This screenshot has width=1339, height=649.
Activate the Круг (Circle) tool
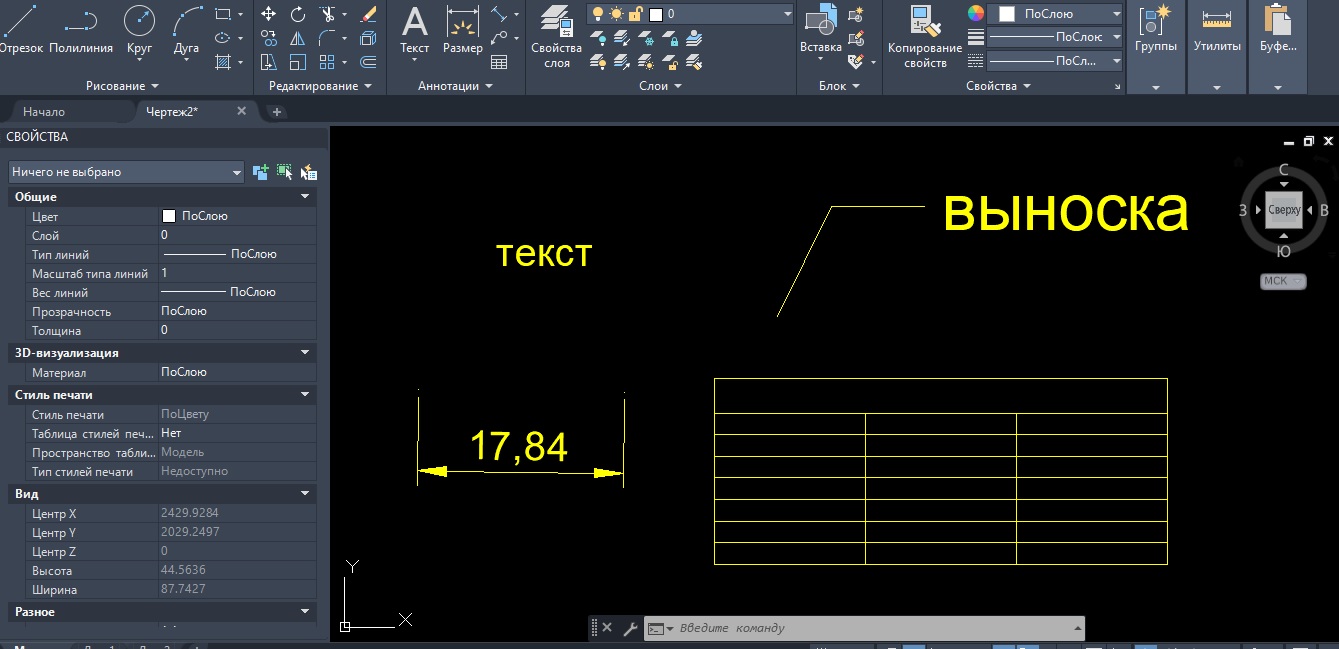coord(140,28)
